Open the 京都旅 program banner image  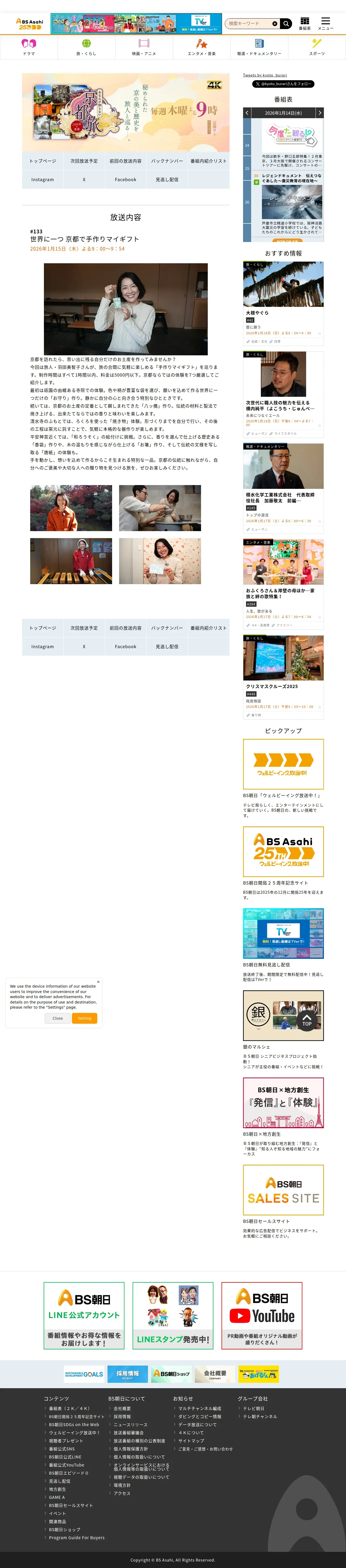pyautogui.click(x=126, y=113)
